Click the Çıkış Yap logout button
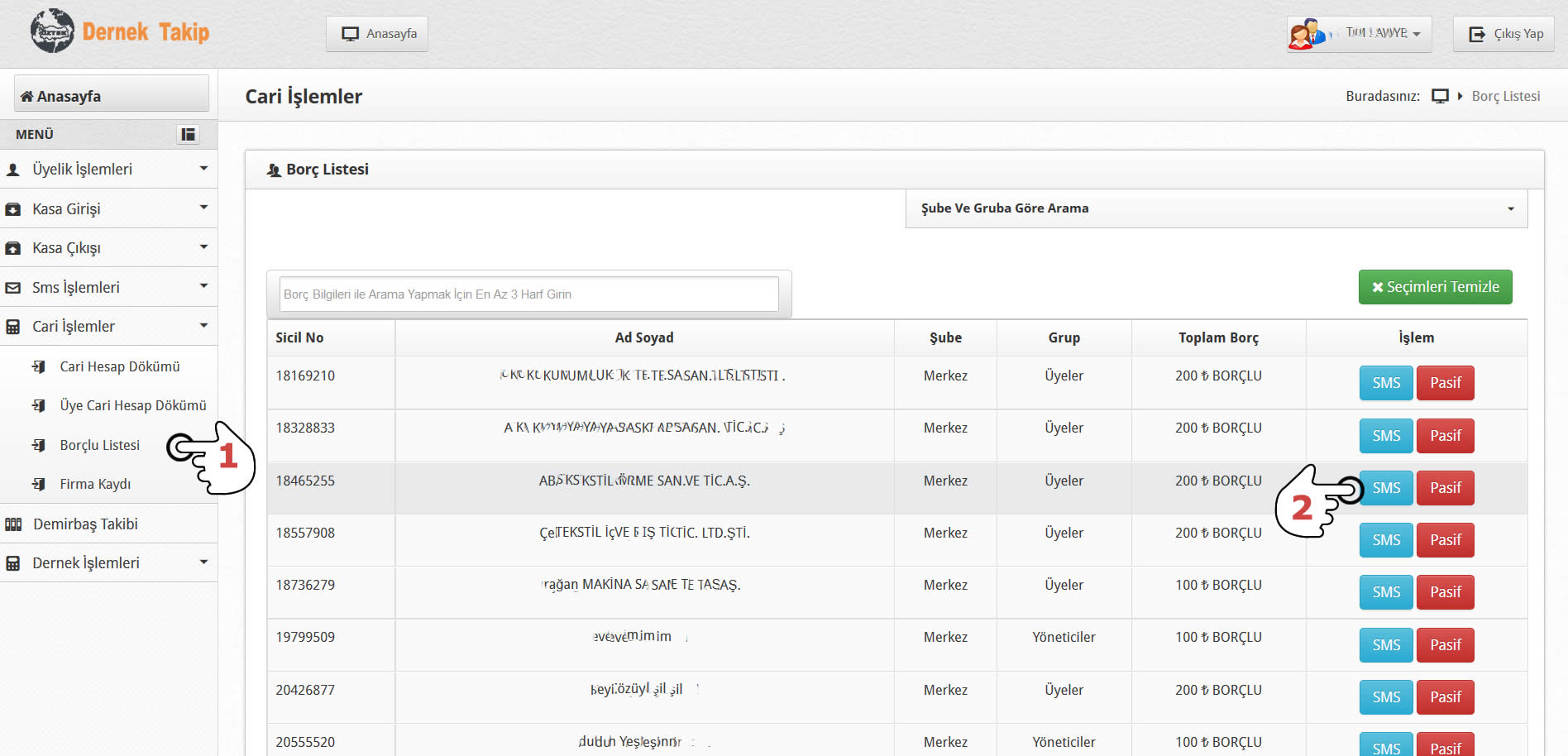 point(1505,34)
